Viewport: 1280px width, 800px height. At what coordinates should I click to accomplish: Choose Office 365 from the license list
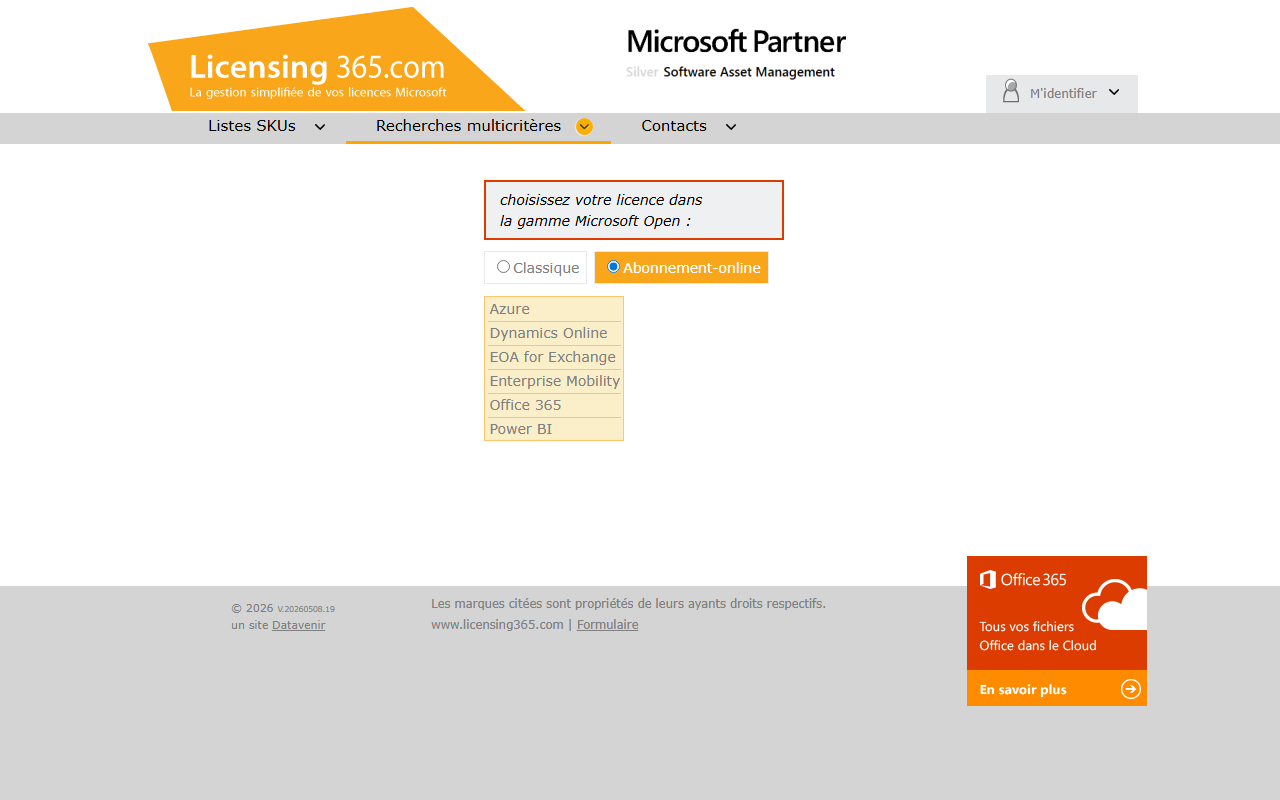pyautogui.click(x=554, y=405)
